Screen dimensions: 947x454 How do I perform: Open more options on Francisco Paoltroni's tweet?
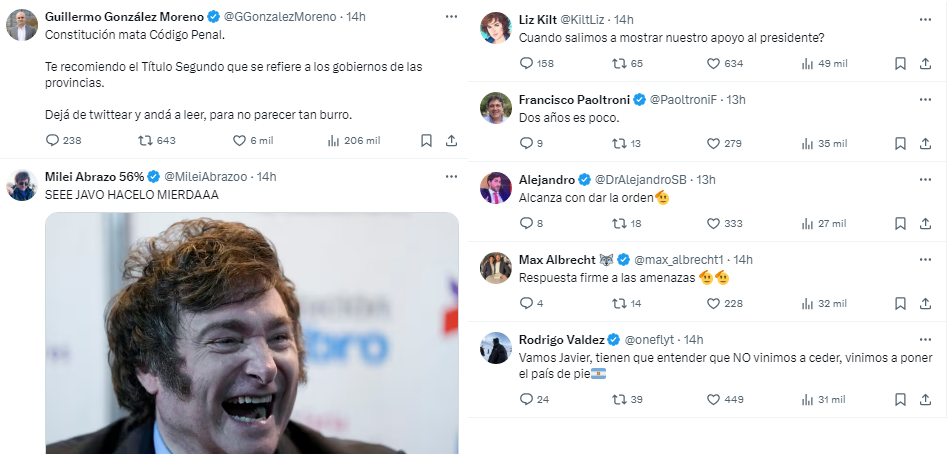point(925,99)
